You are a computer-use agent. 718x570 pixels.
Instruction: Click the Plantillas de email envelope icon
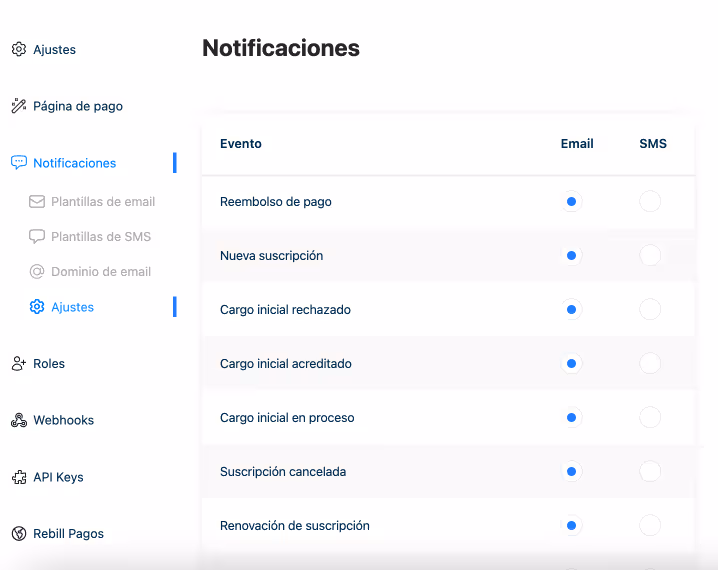pos(37,201)
